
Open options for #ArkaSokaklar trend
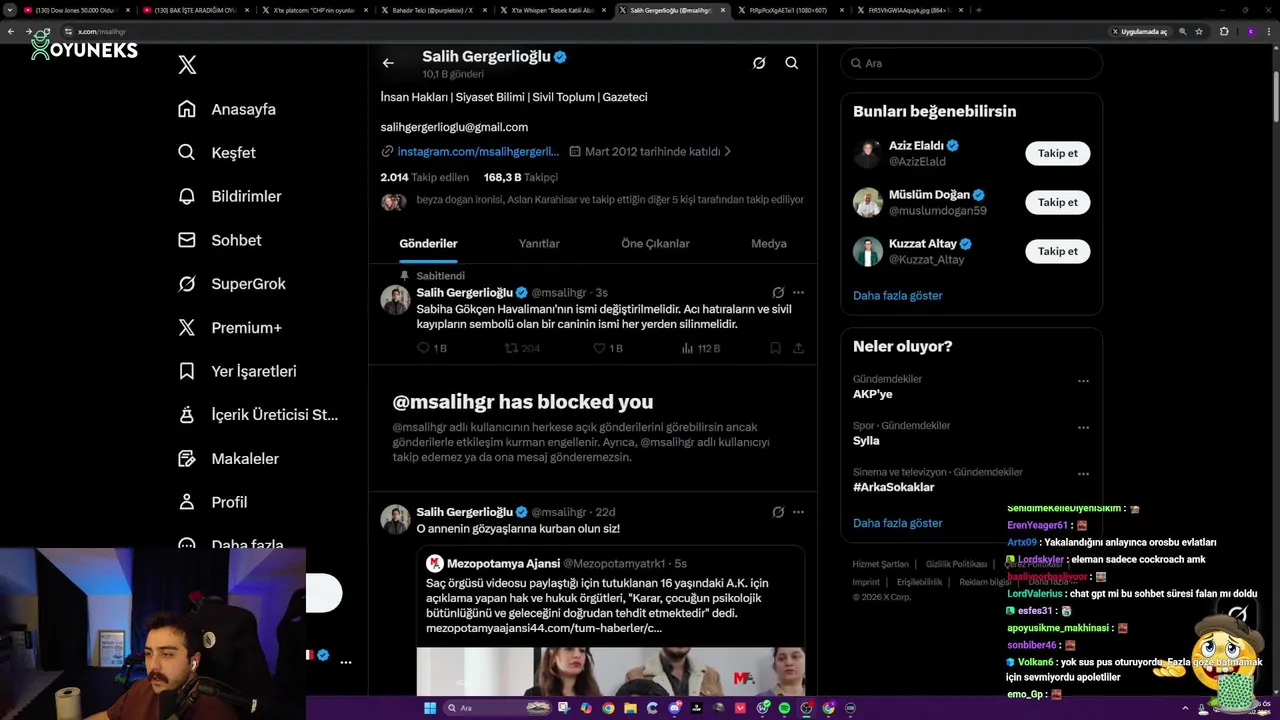(x=1083, y=474)
